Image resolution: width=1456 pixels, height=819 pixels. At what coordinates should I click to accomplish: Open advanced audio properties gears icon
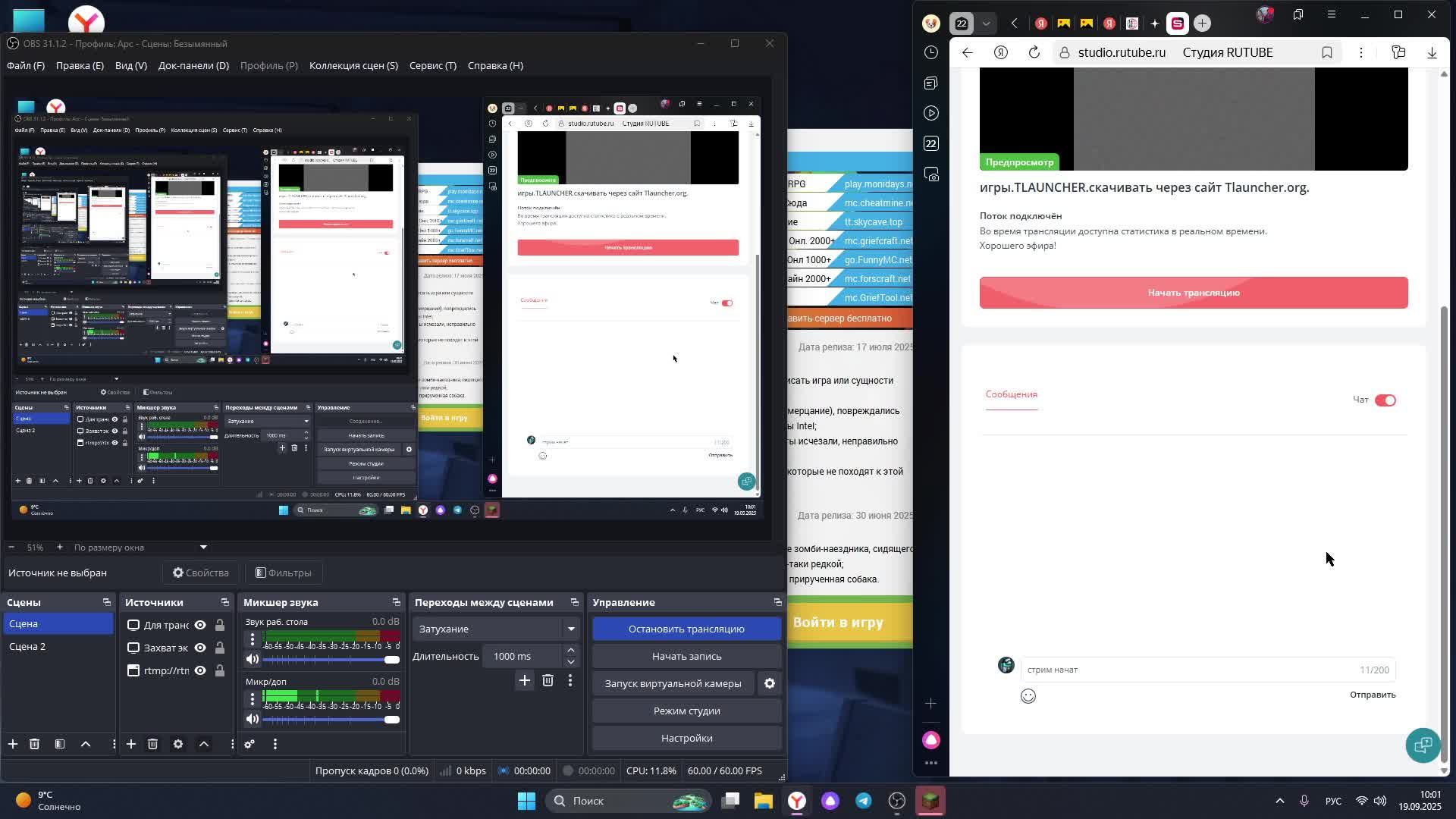click(249, 744)
